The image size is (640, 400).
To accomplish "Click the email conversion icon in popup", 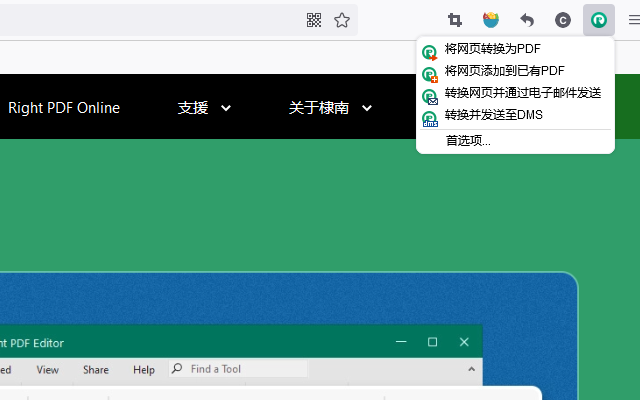I will coord(430,97).
